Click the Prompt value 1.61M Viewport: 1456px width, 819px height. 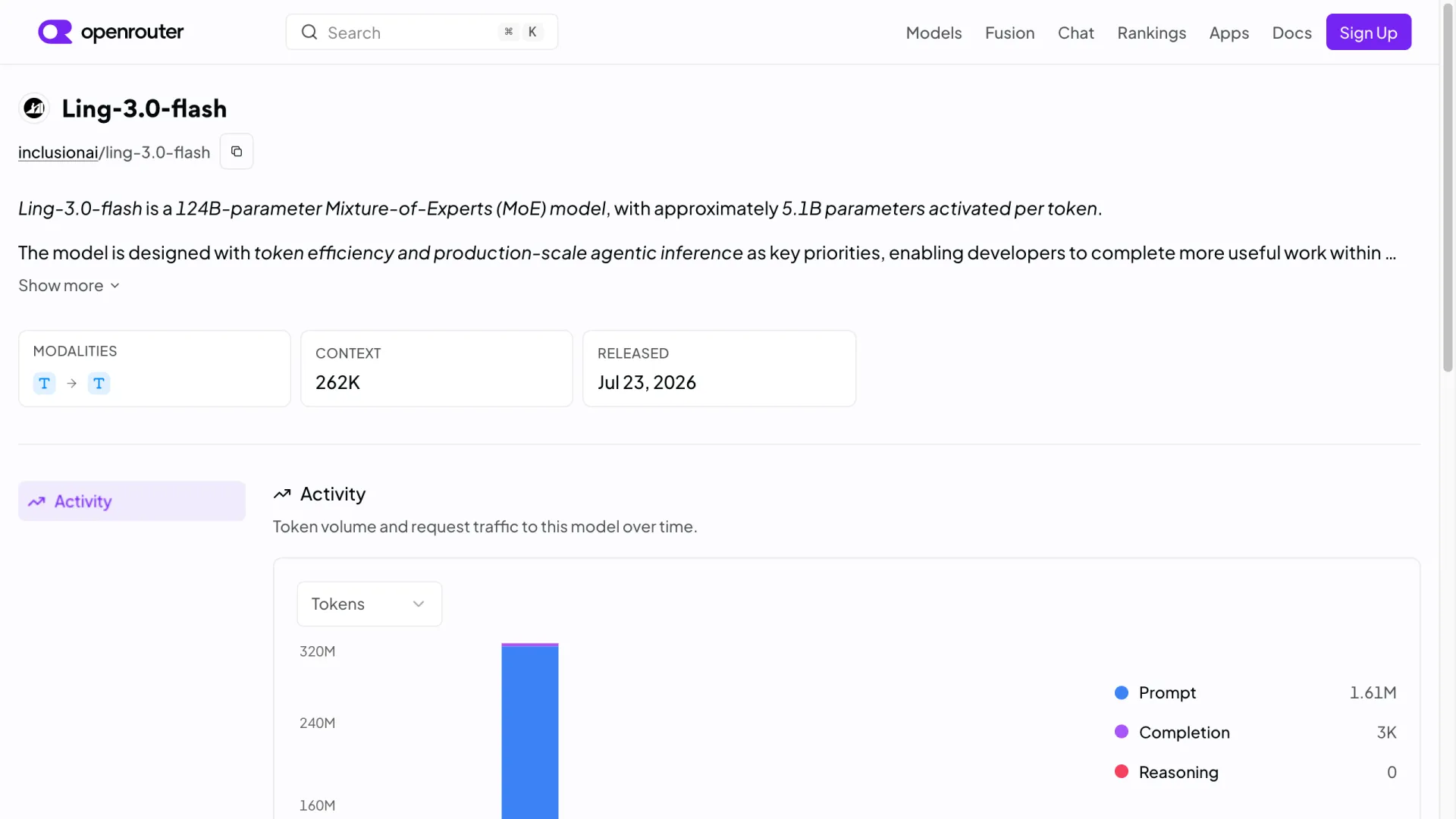pos(1373,692)
